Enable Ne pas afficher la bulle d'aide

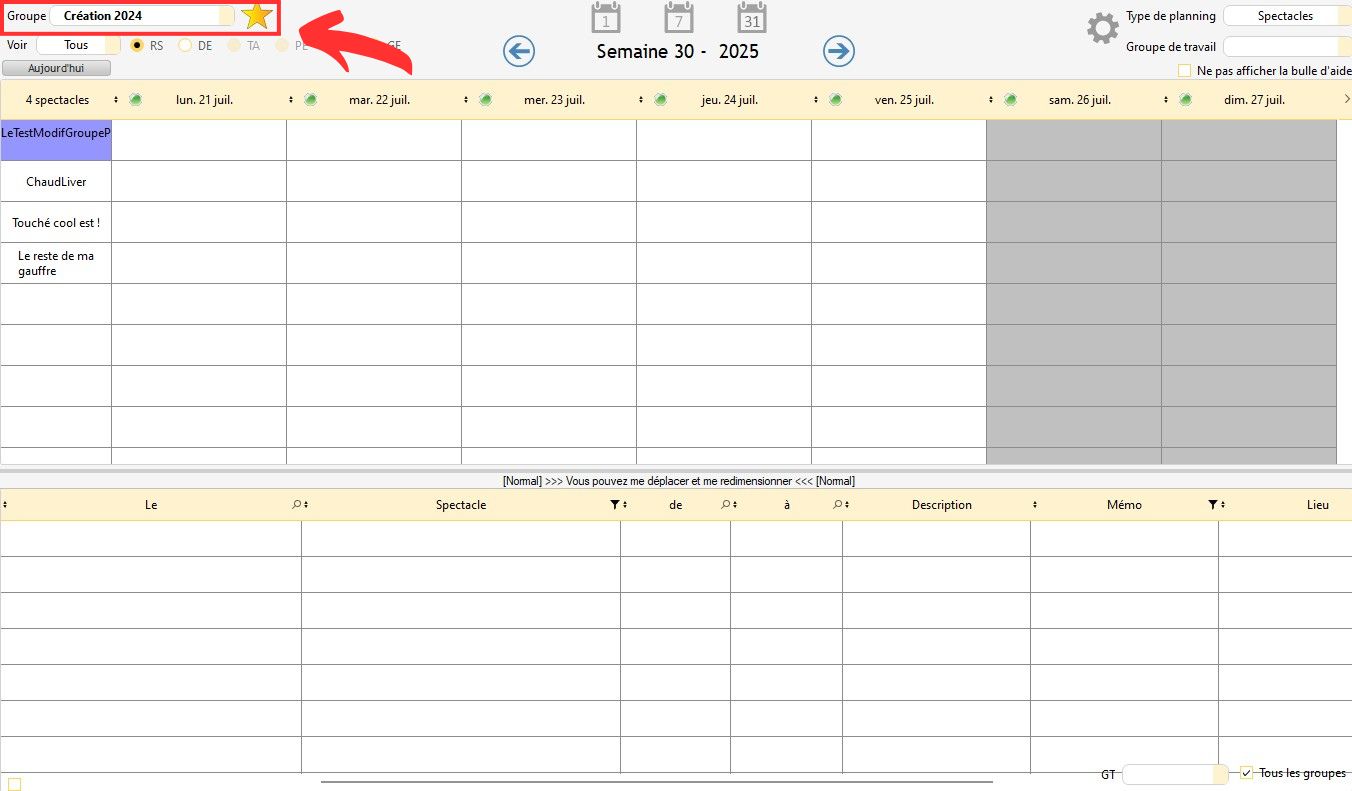(1184, 71)
